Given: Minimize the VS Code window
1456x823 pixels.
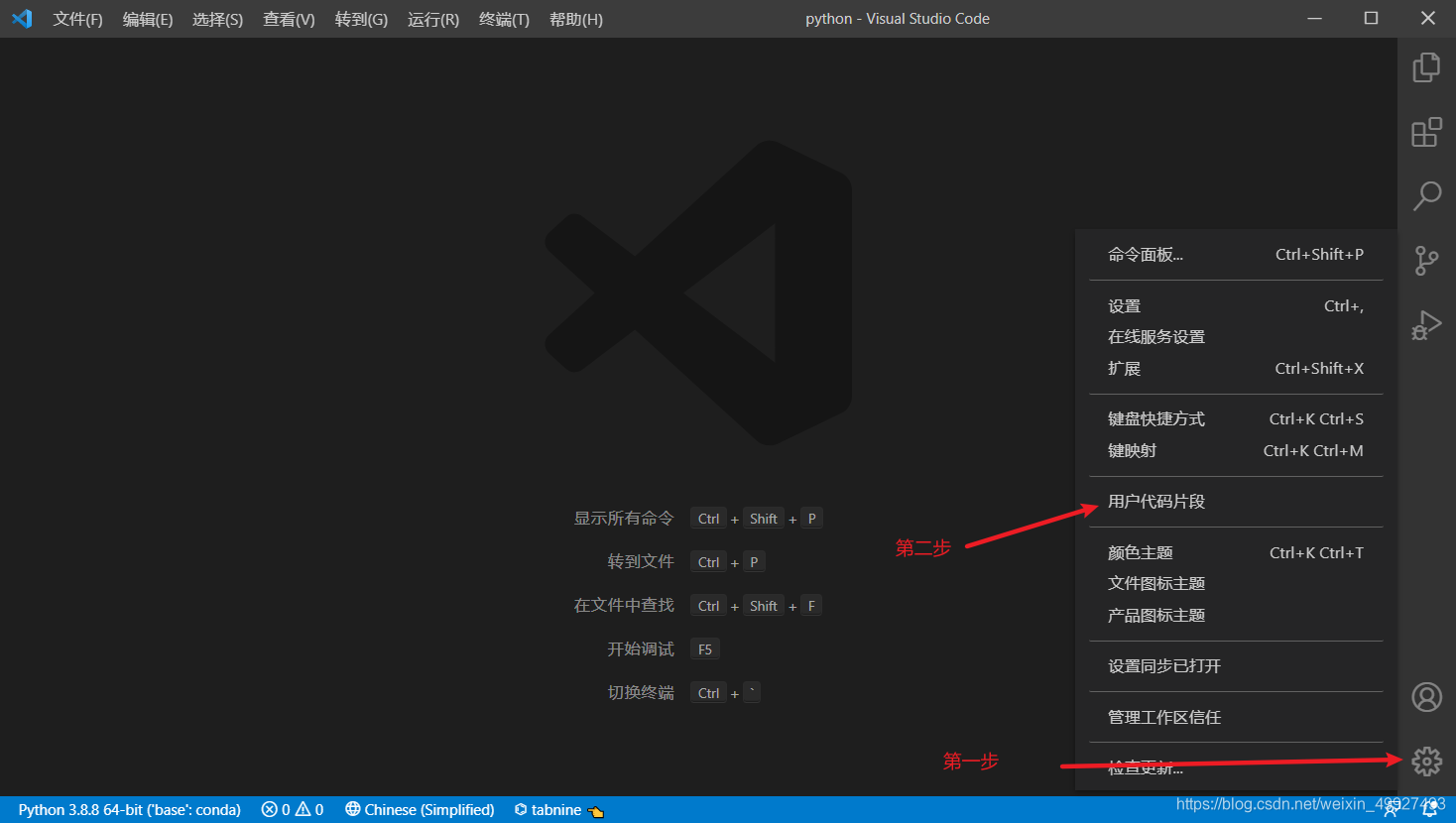Looking at the screenshot, I should click(x=1314, y=19).
